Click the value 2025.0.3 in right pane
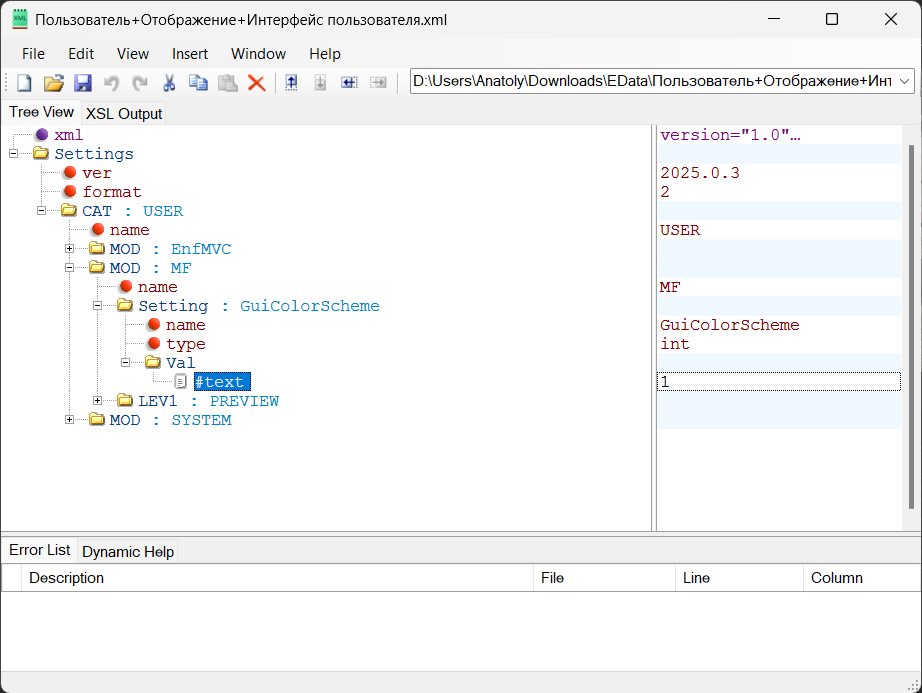This screenshot has width=922, height=693. coord(700,173)
